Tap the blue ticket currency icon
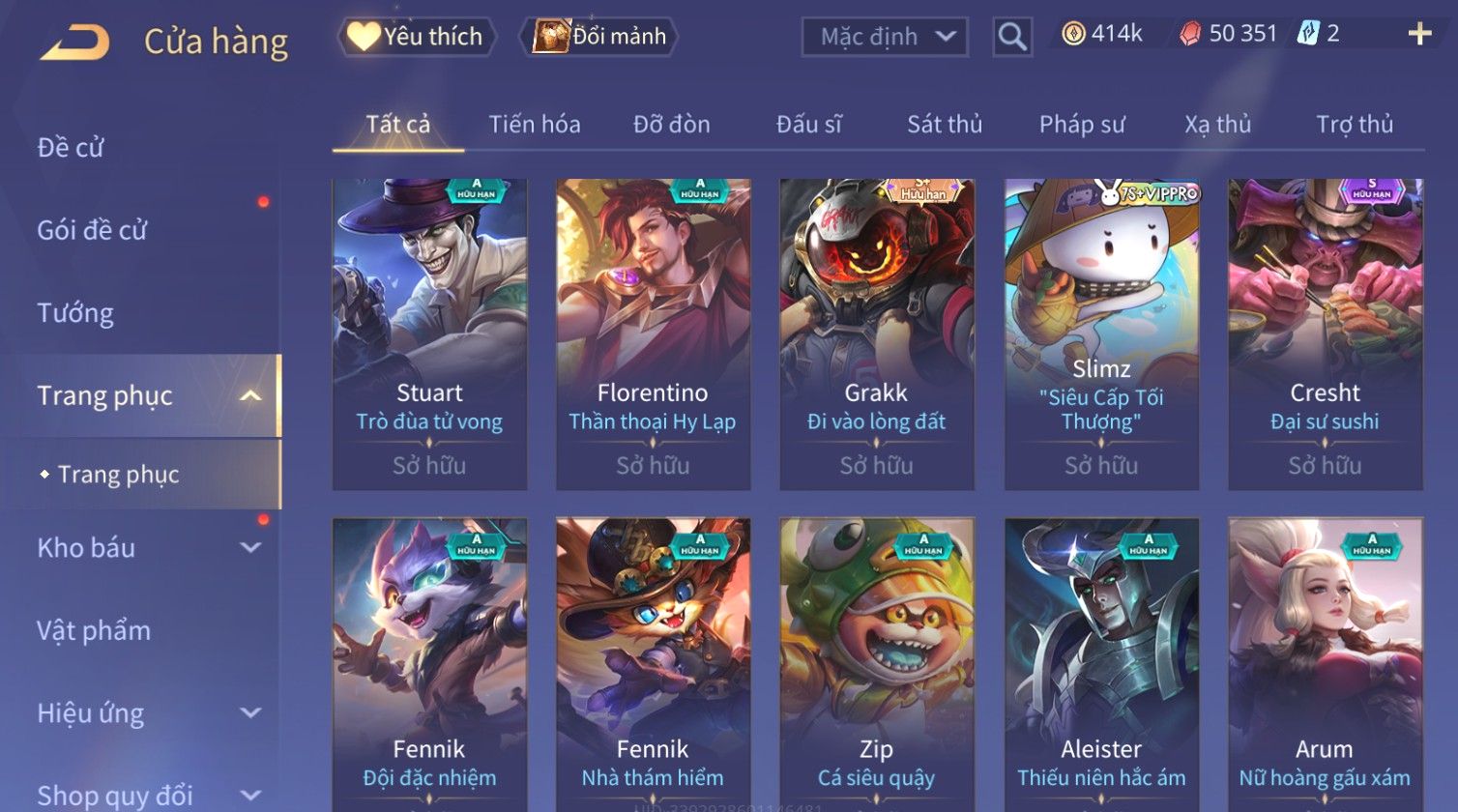Screen dimensions: 1458x812 coord(1308,34)
